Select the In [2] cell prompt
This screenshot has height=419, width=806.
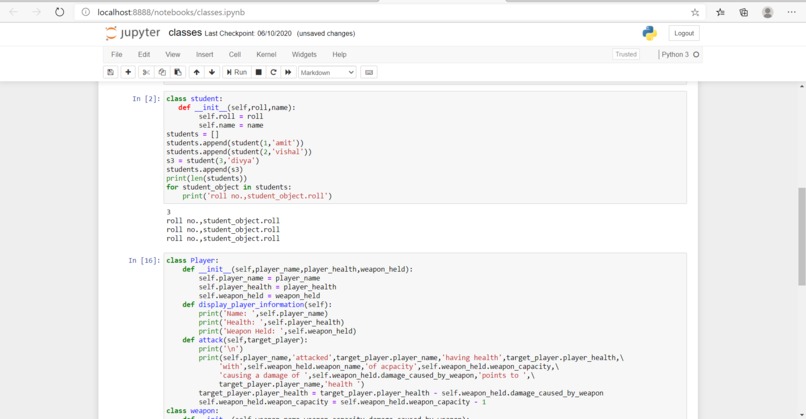pos(146,99)
